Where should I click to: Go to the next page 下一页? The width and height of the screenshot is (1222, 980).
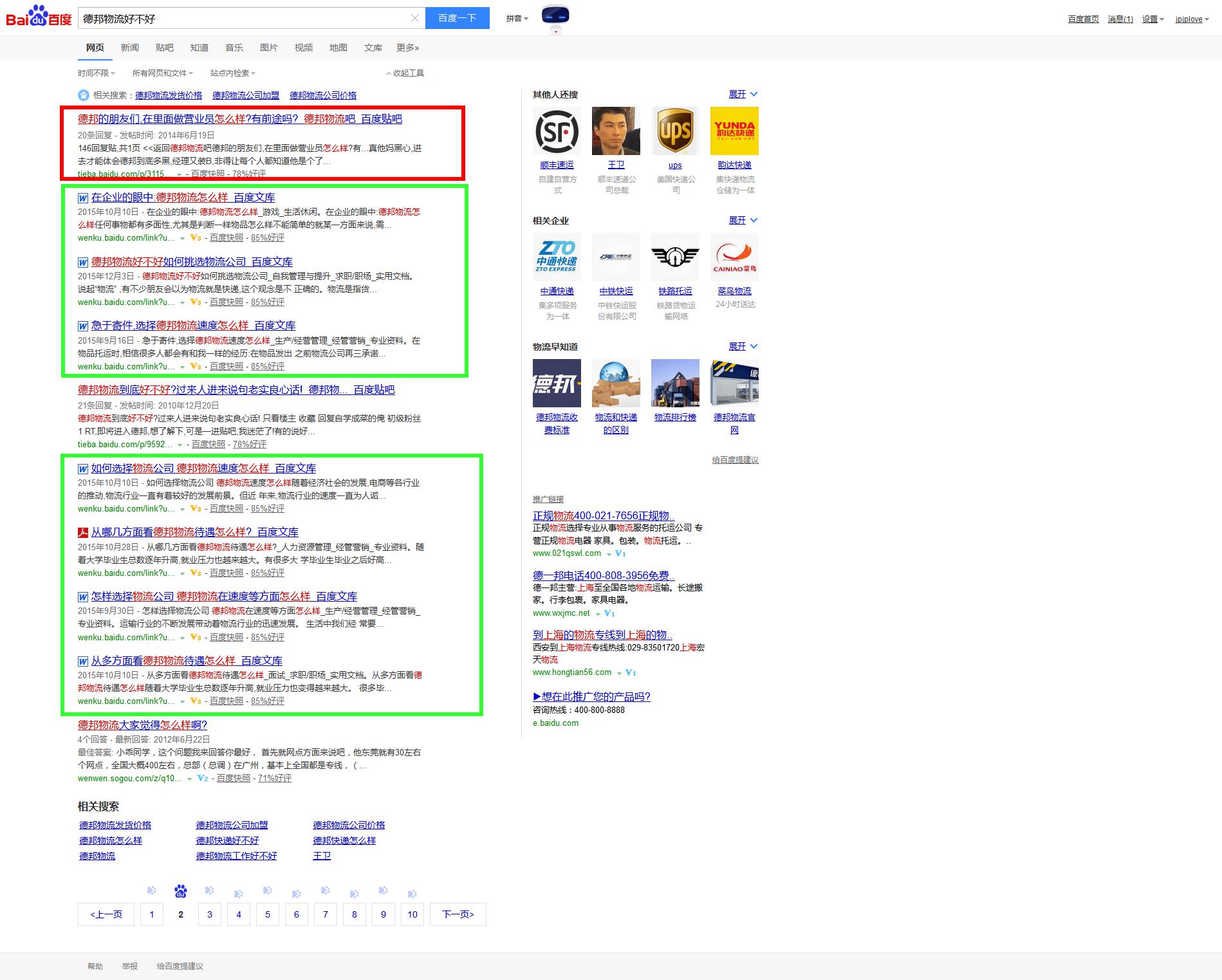[x=458, y=914]
